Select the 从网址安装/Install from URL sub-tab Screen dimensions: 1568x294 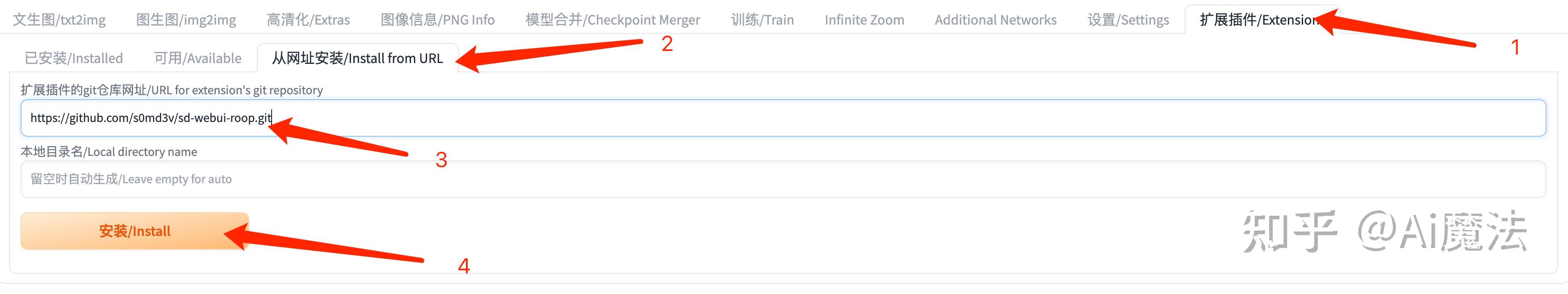click(357, 59)
